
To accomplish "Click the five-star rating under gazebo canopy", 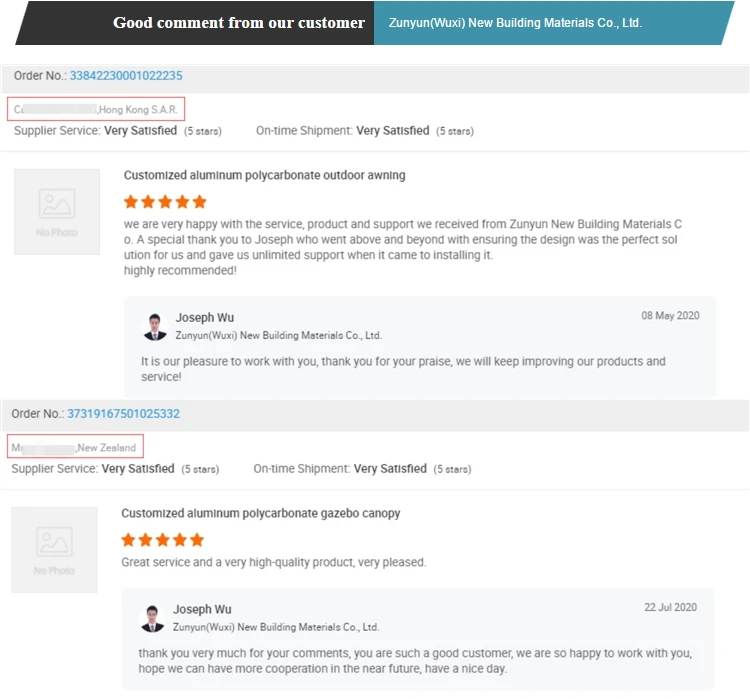I will (163, 540).
